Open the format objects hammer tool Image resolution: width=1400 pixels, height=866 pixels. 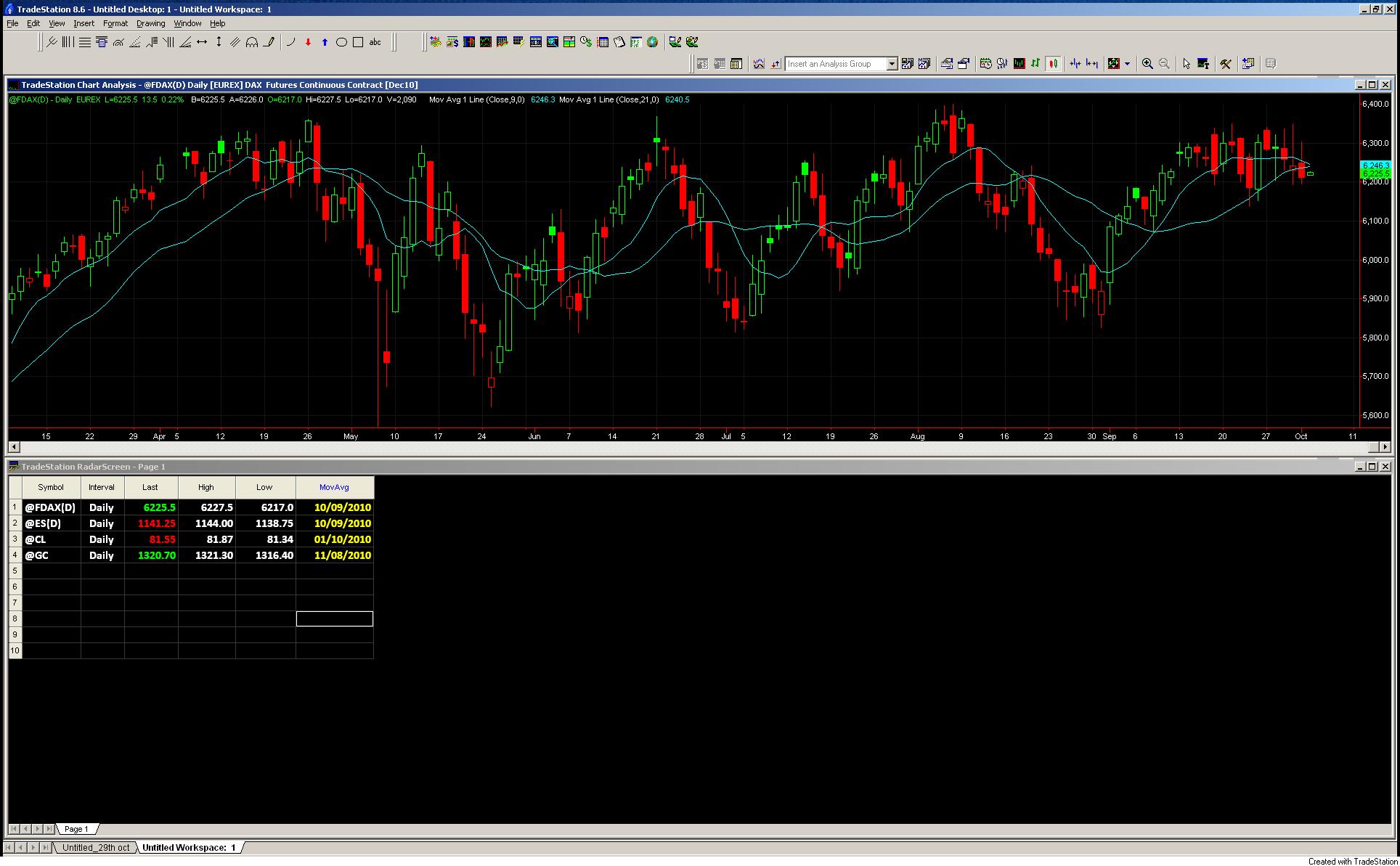coord(1226,64)
